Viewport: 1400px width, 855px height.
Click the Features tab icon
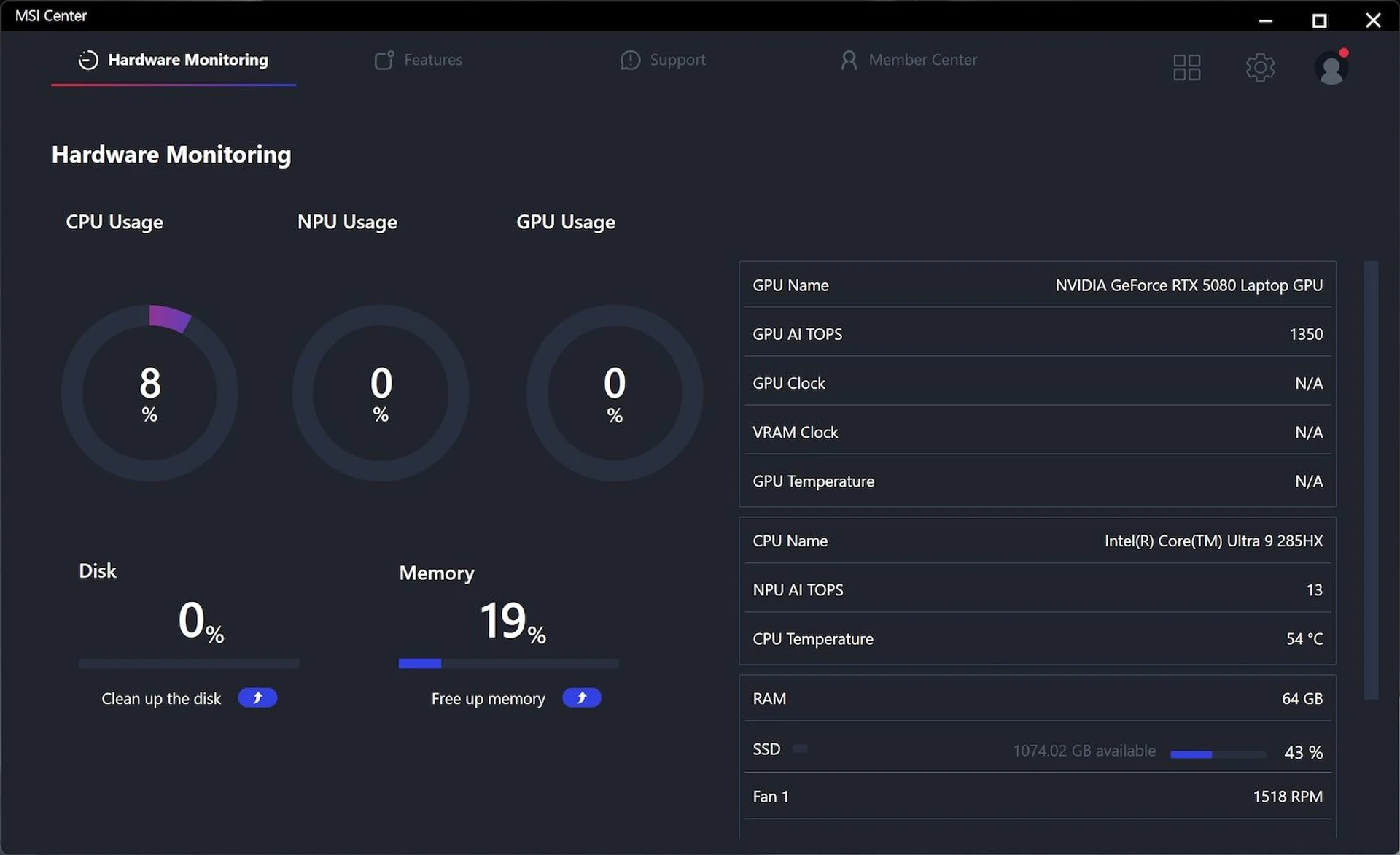(384, 60)
